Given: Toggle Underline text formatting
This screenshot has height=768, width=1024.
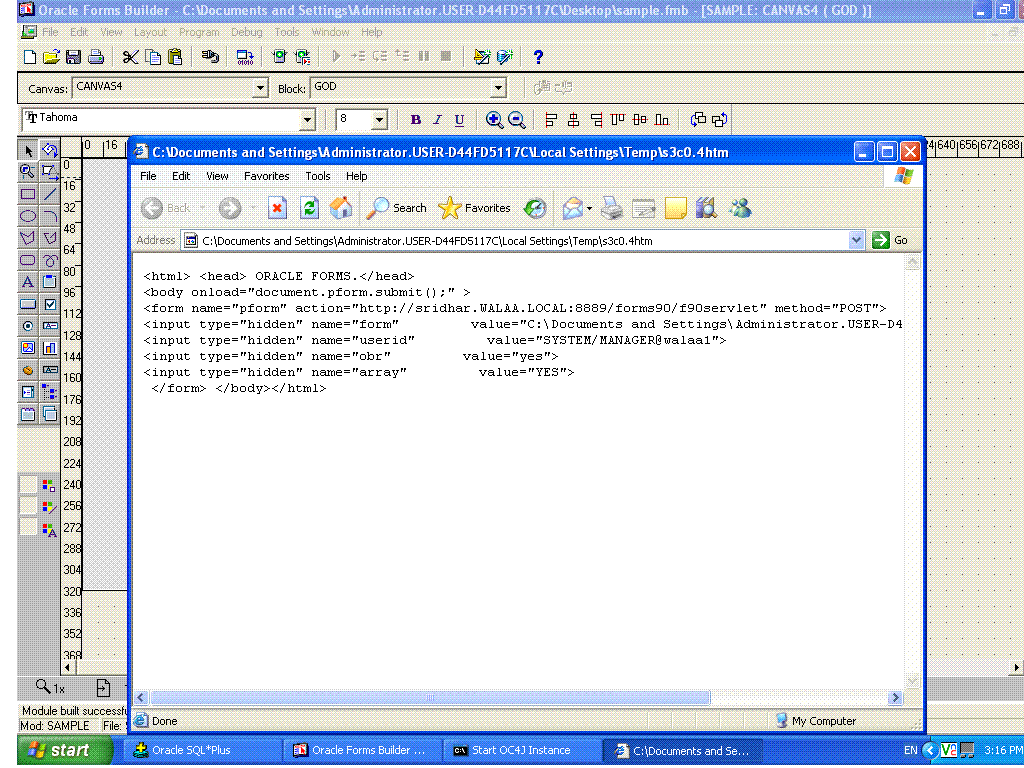Looking at the screenshot, I should pyautogui.click(x=459, y=120).
